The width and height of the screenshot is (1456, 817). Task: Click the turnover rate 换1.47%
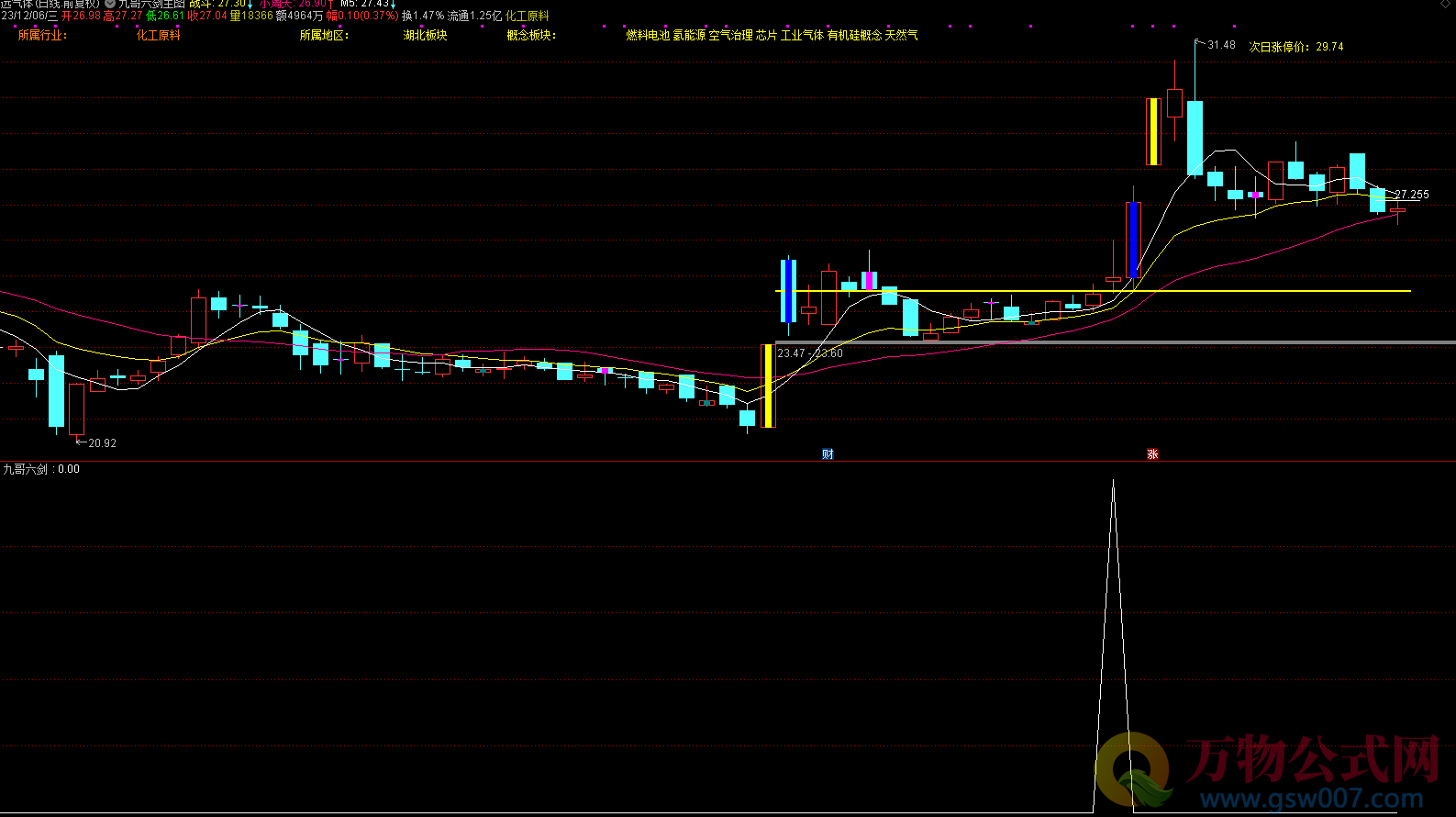click(423, 16)
